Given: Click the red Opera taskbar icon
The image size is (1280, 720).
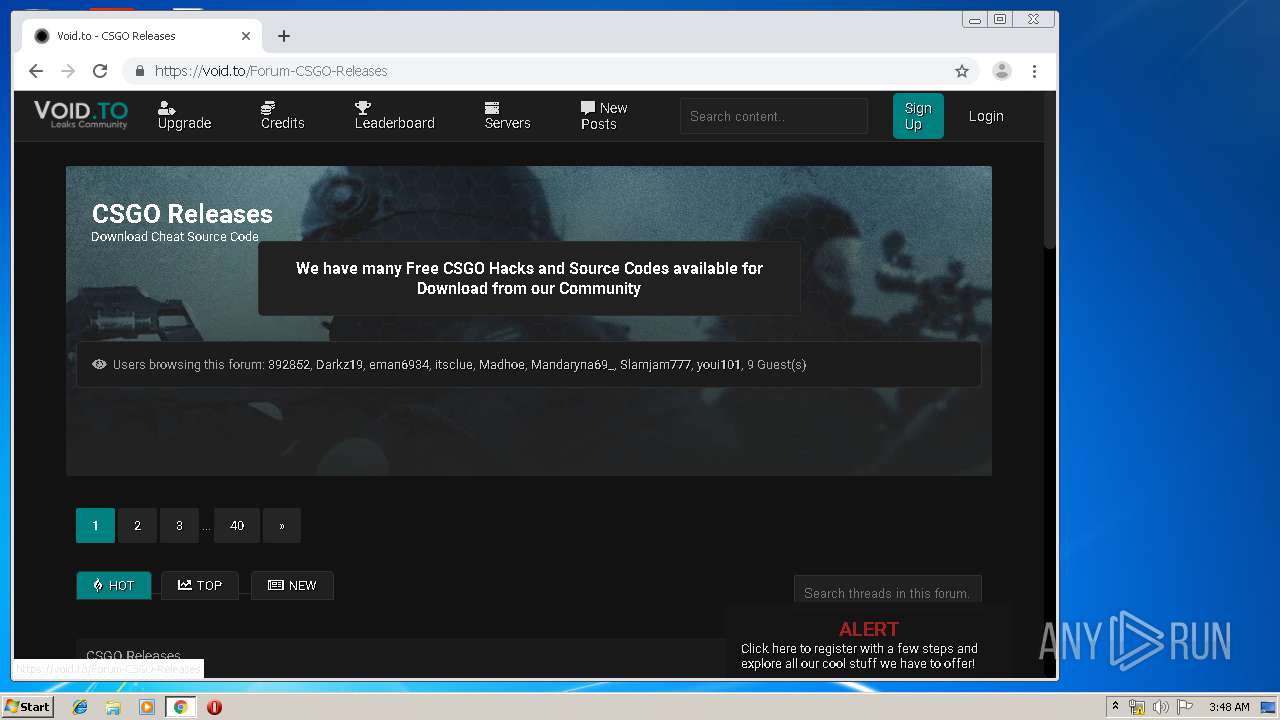Looking at the screenshot, I should click(x=214, y=707).
